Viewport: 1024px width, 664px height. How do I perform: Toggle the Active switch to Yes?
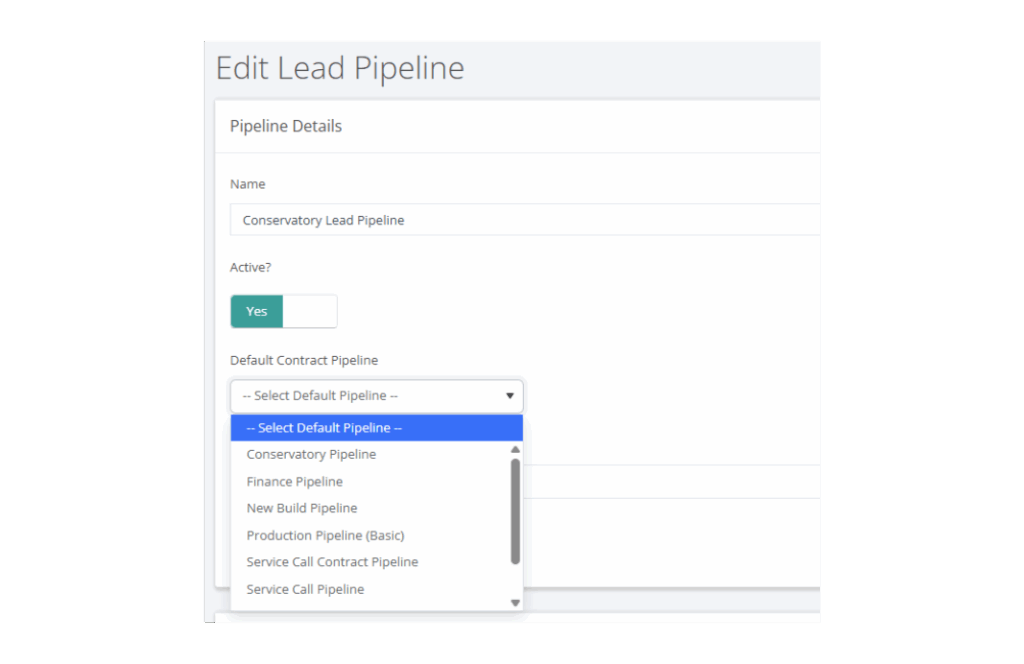click(257, 311)
